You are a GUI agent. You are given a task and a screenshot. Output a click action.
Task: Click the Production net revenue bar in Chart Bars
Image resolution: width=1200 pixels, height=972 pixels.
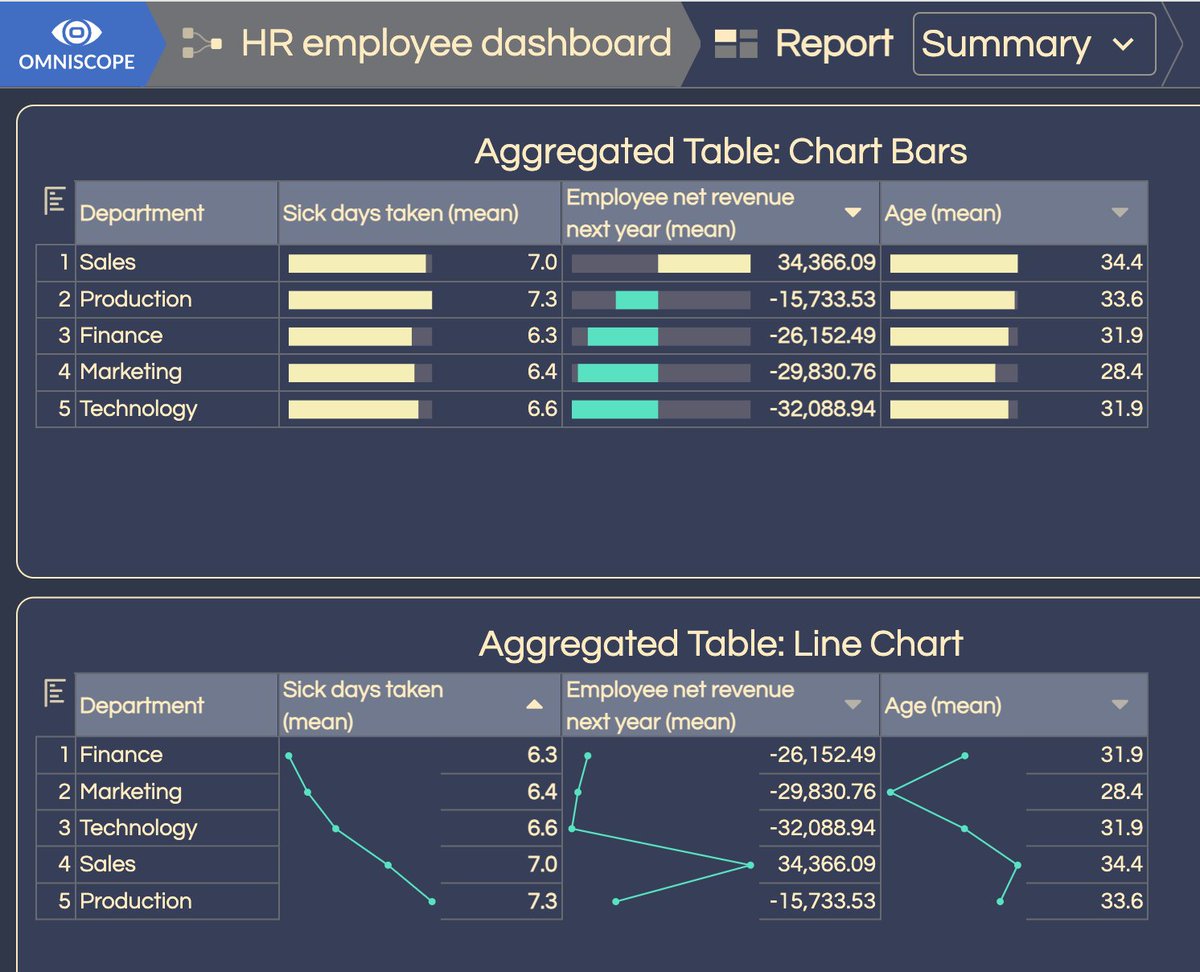pos(637,300)
